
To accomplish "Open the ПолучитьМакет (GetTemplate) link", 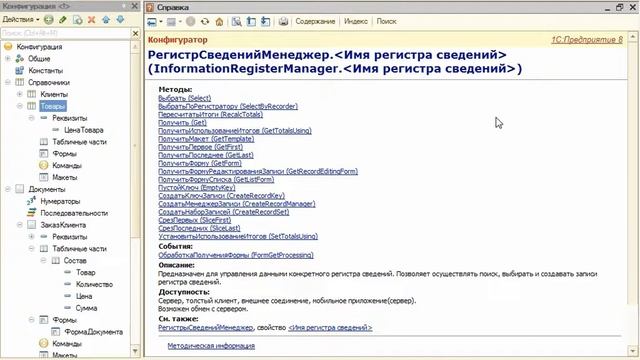I will pyautogui.click(x=206, y=139).
